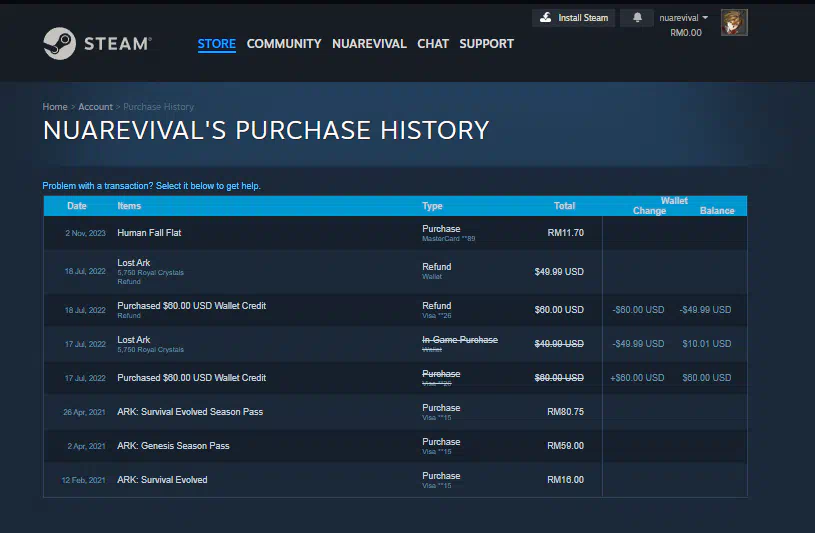Viewport: 815px width, 533px height.
Task: Click the $49.99 USD refund total
Action: (559, 271)
